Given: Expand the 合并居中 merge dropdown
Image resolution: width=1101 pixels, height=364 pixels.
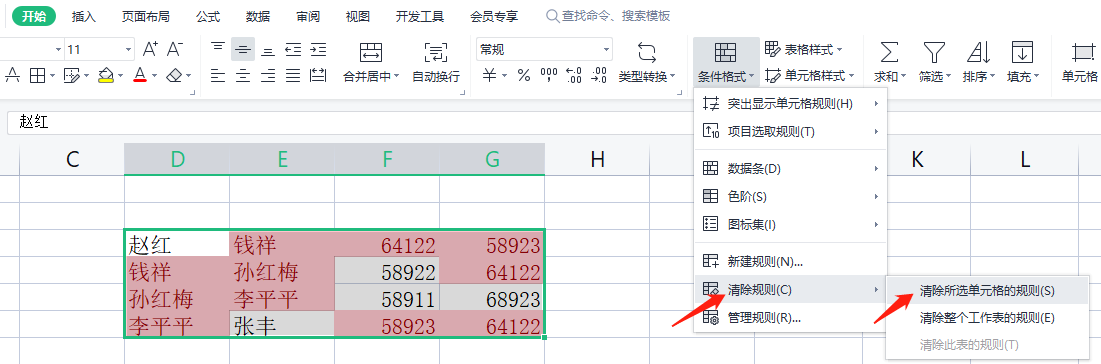Looking at the screenshot, I should tap(396, 76).
